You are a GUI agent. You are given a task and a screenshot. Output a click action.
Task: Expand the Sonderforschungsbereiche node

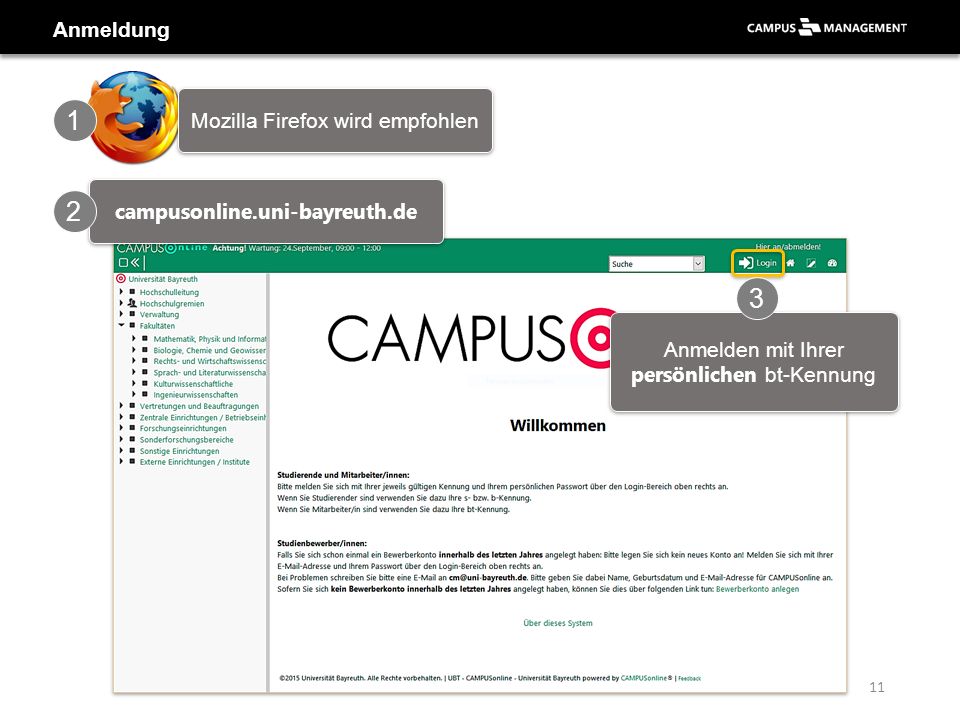coord(121,440)
